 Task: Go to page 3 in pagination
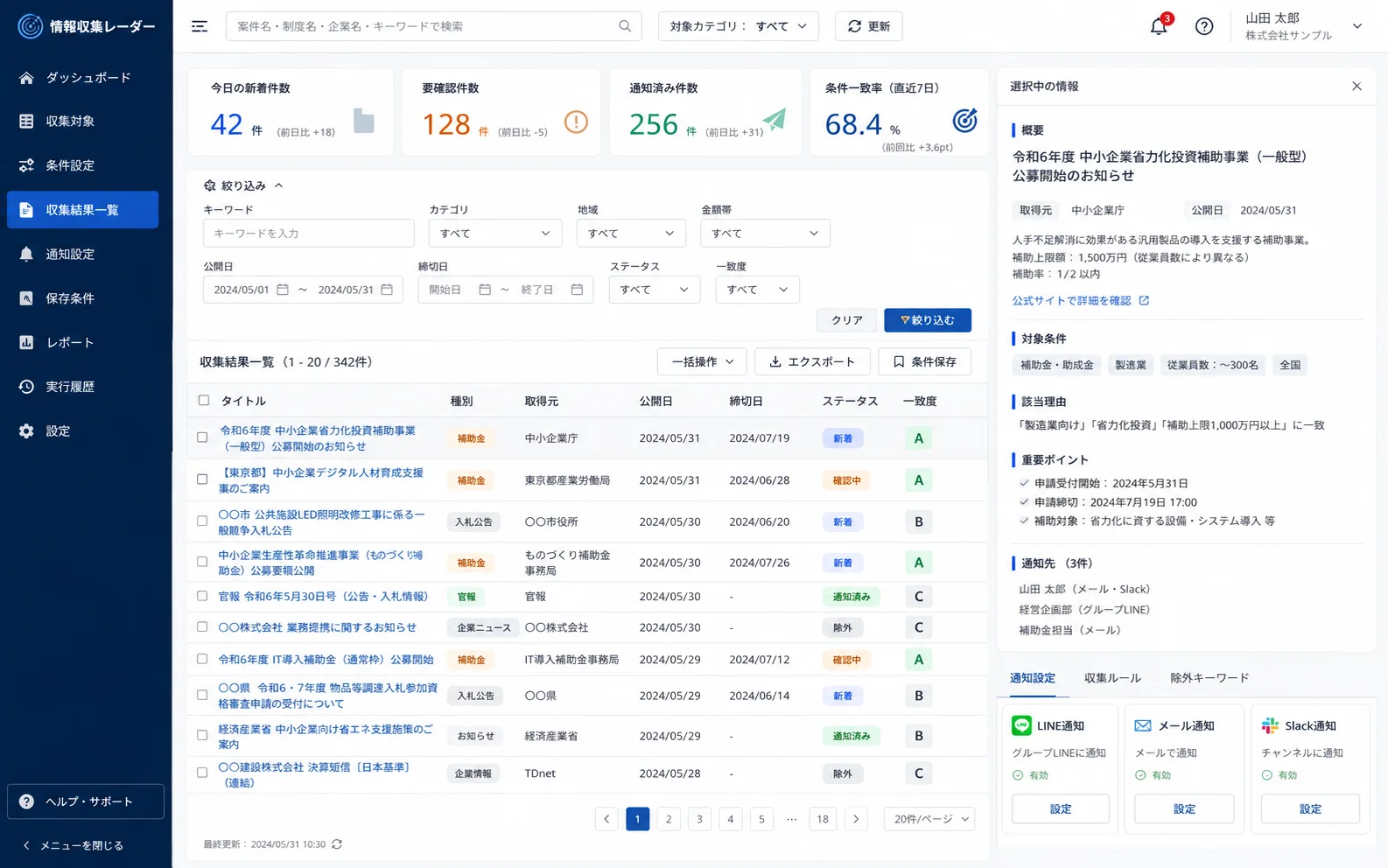(699, 819)
